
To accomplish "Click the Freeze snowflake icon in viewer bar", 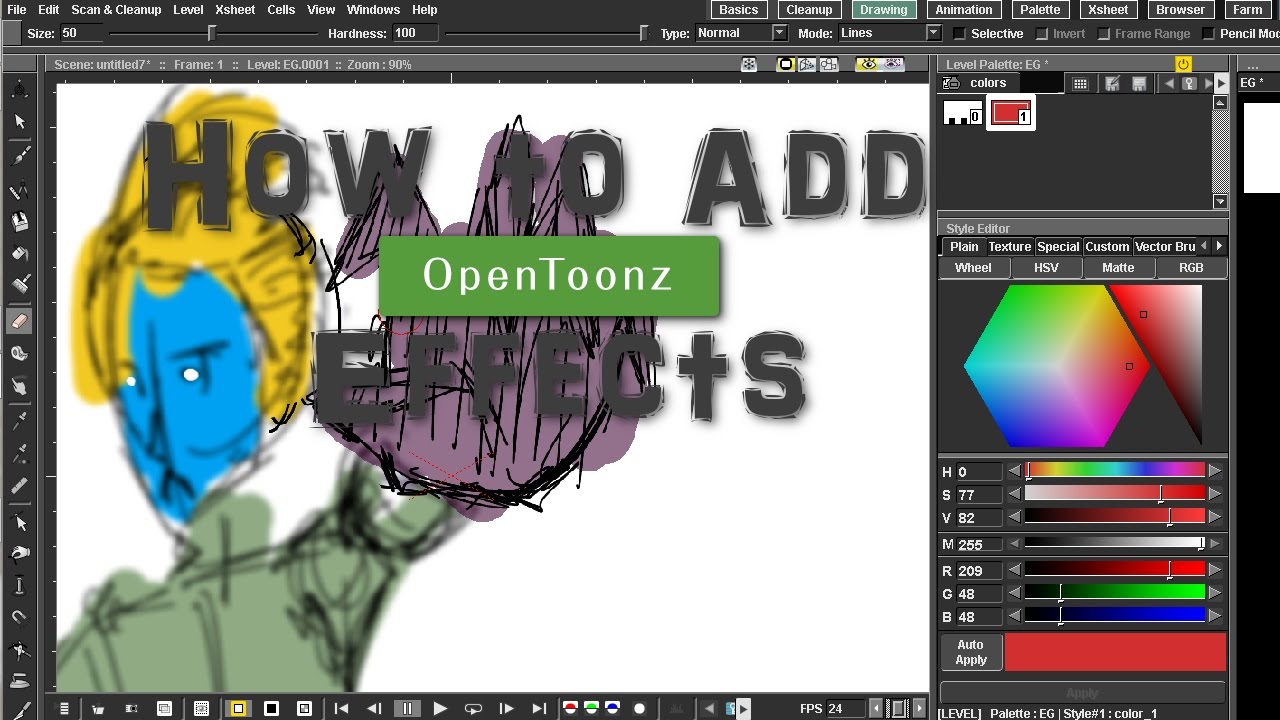I will 748,65.
